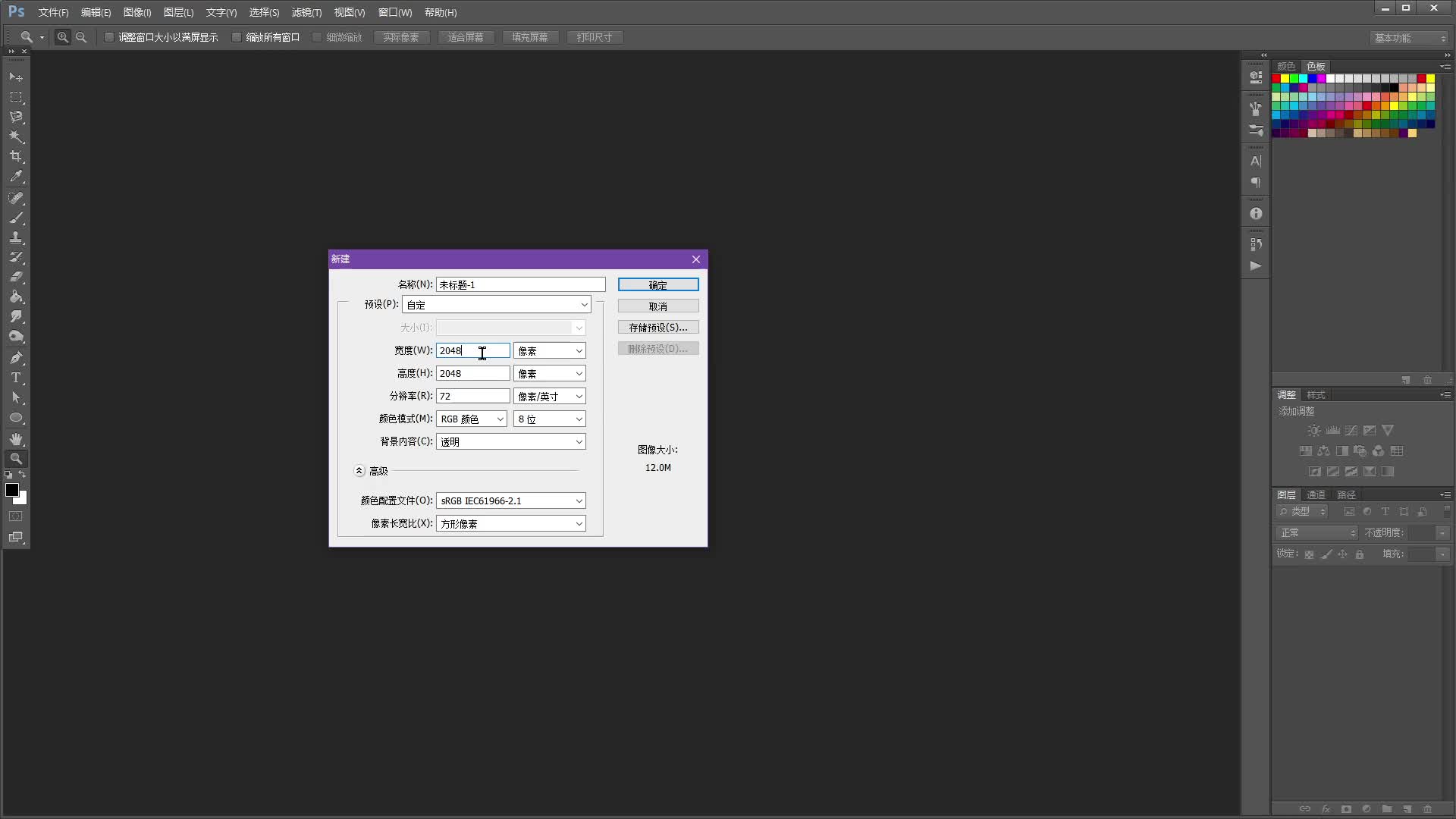The height and width of the screenshot is (819, 1456).
Task: Switch to the 颜色 panel tab
Action: (x=1286, y=67)
